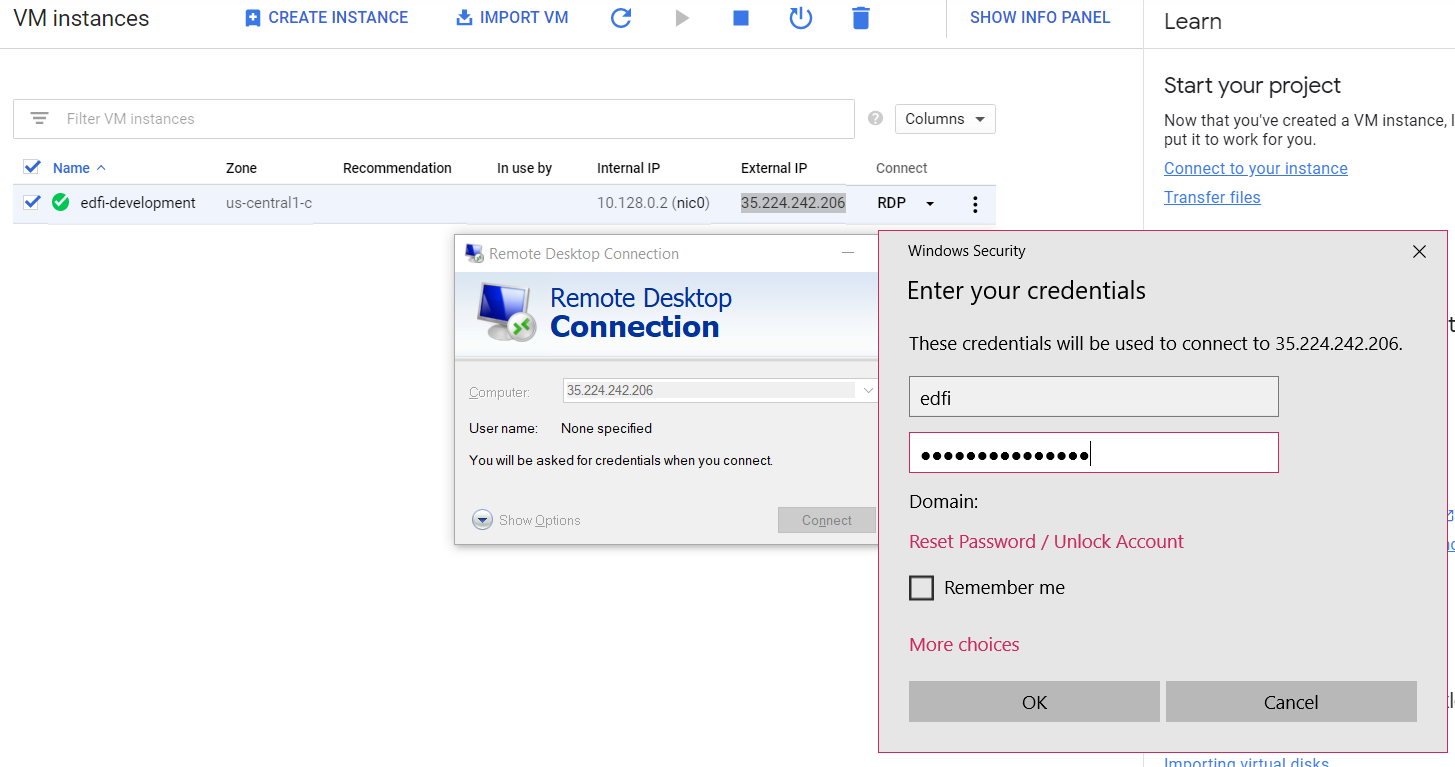Screen dimensions: 1455x767
Task: Click SHOW INFO PANEL
Action: tap(1040, 18)
